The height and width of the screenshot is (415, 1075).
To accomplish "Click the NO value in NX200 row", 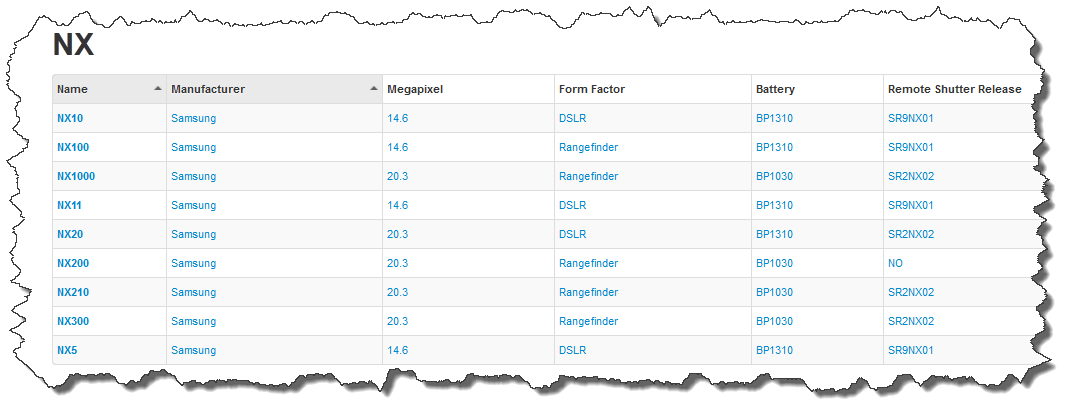I will pos(895,263).
